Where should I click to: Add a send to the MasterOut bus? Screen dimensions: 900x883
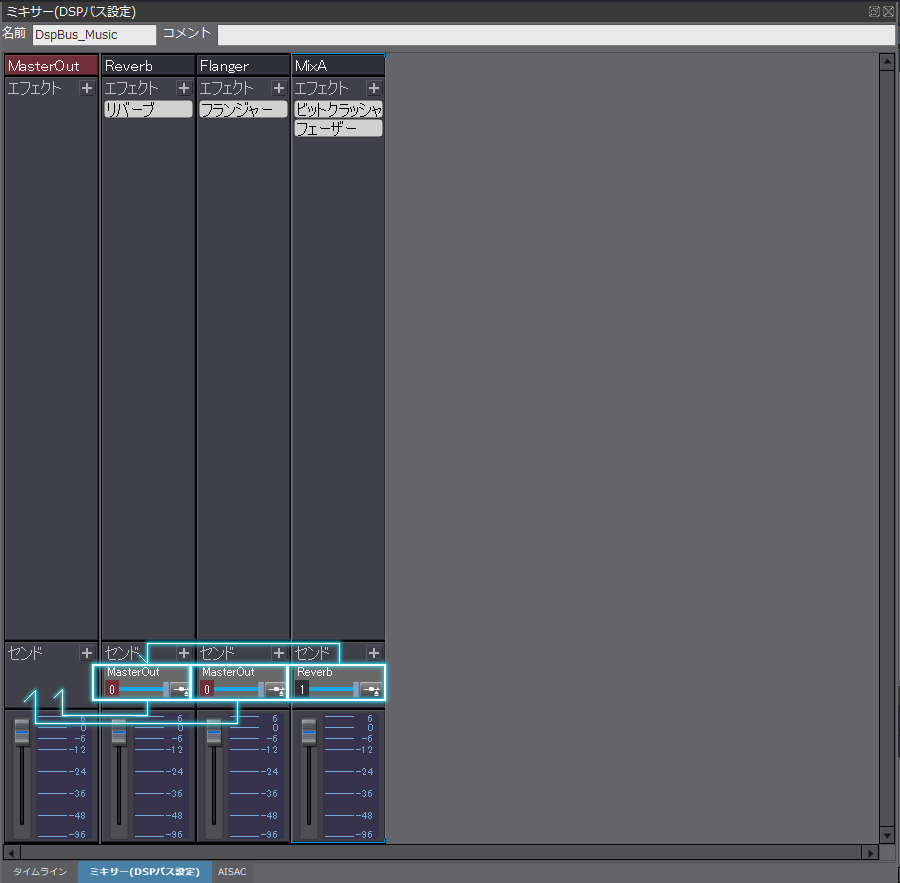click(x=87, y=653)
